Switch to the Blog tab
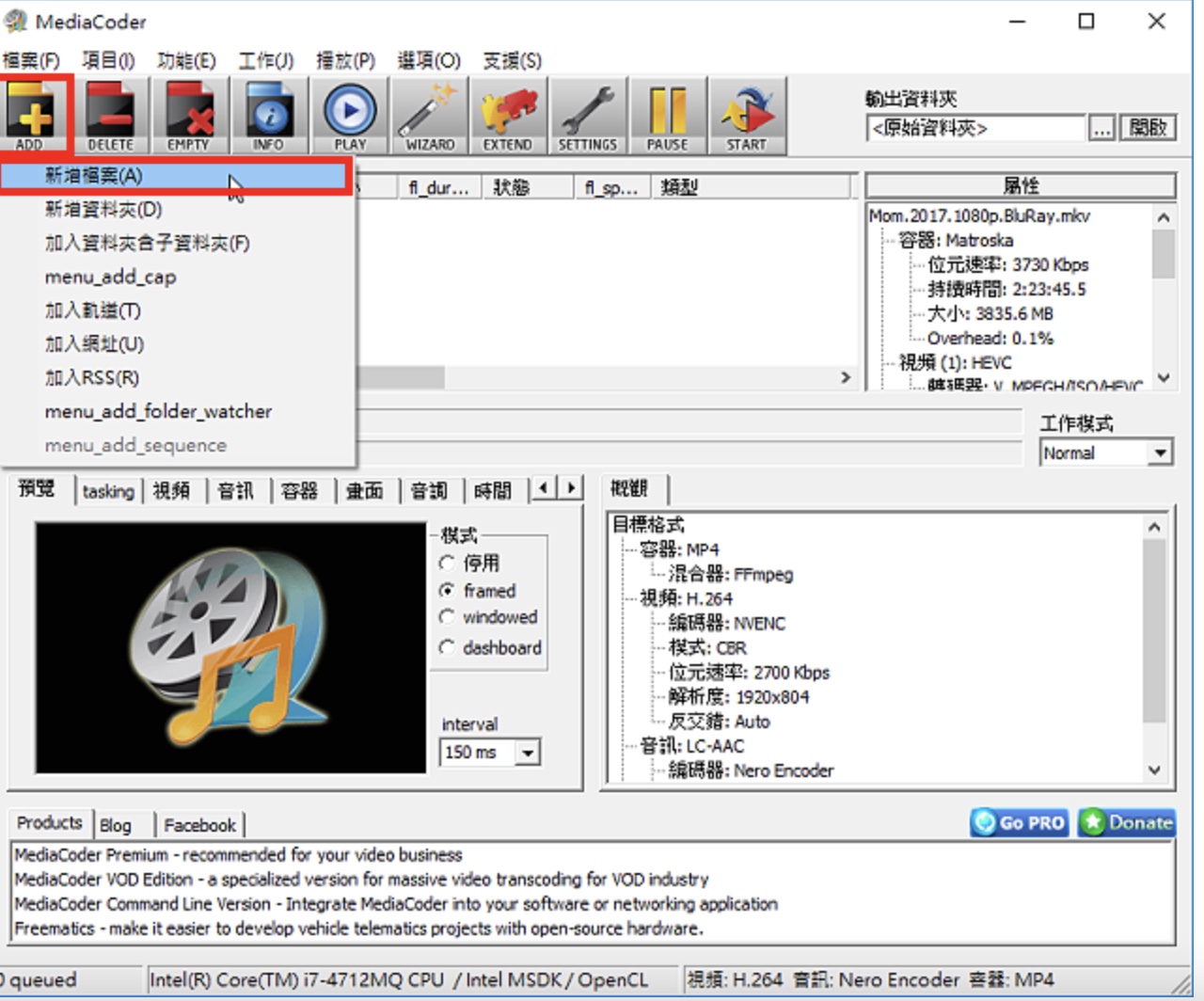The height and width of the screenshot is (1001, 1204). 116,825
